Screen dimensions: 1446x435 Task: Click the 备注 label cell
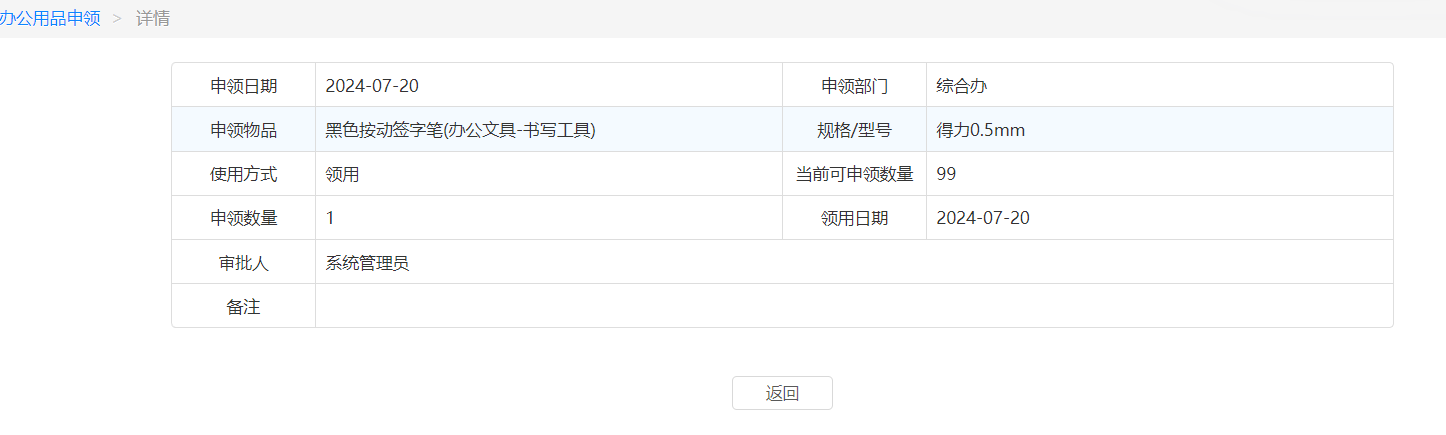pos(244,306)
